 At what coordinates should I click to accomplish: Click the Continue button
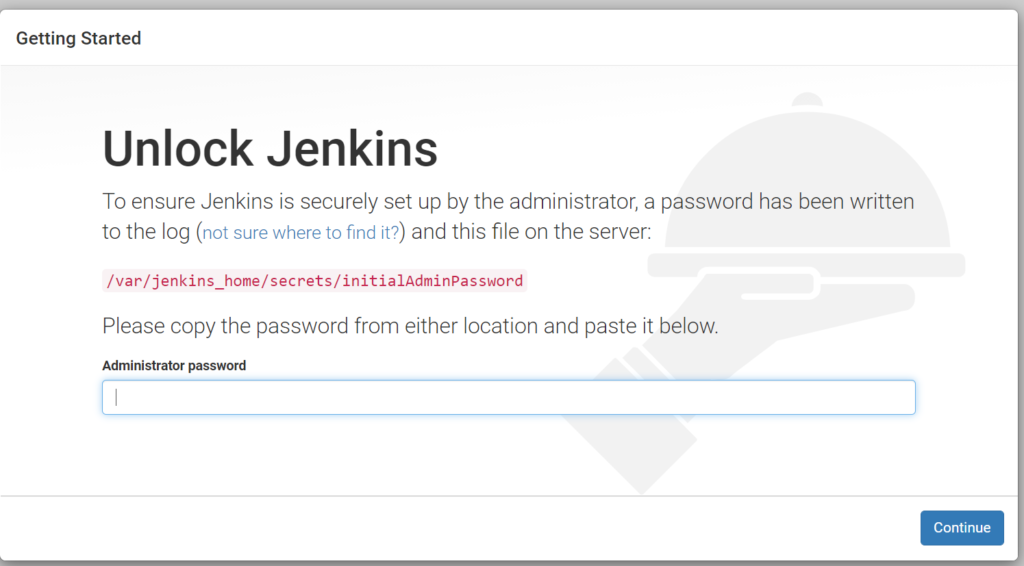coord(962,527)
